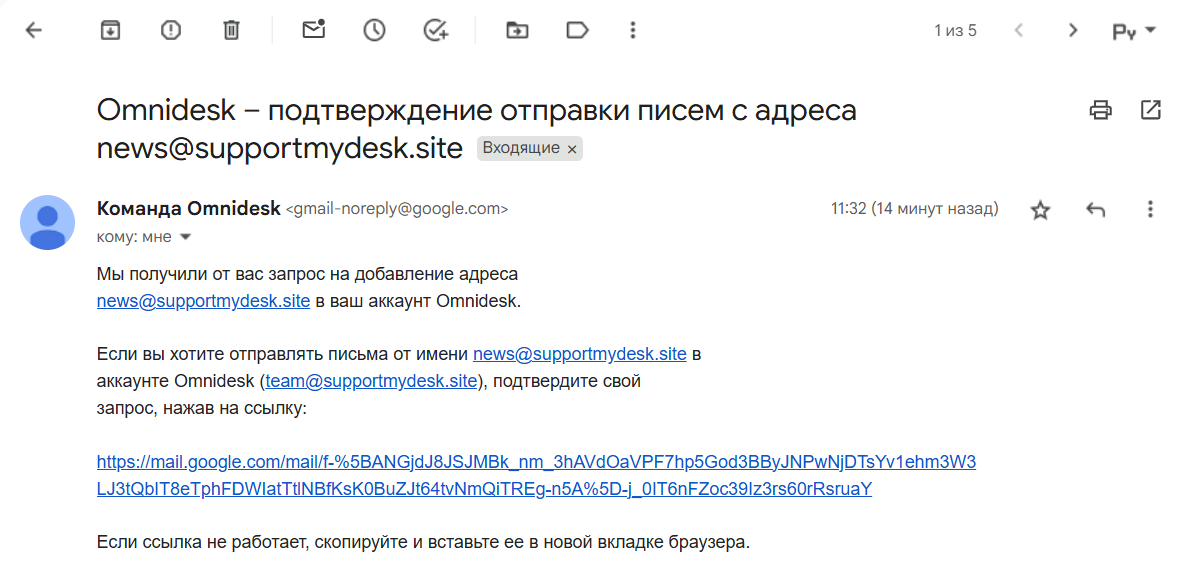Reply to Команда Omnidesk
This screenshot has width=1181, height=573.
pos(1096,210)
